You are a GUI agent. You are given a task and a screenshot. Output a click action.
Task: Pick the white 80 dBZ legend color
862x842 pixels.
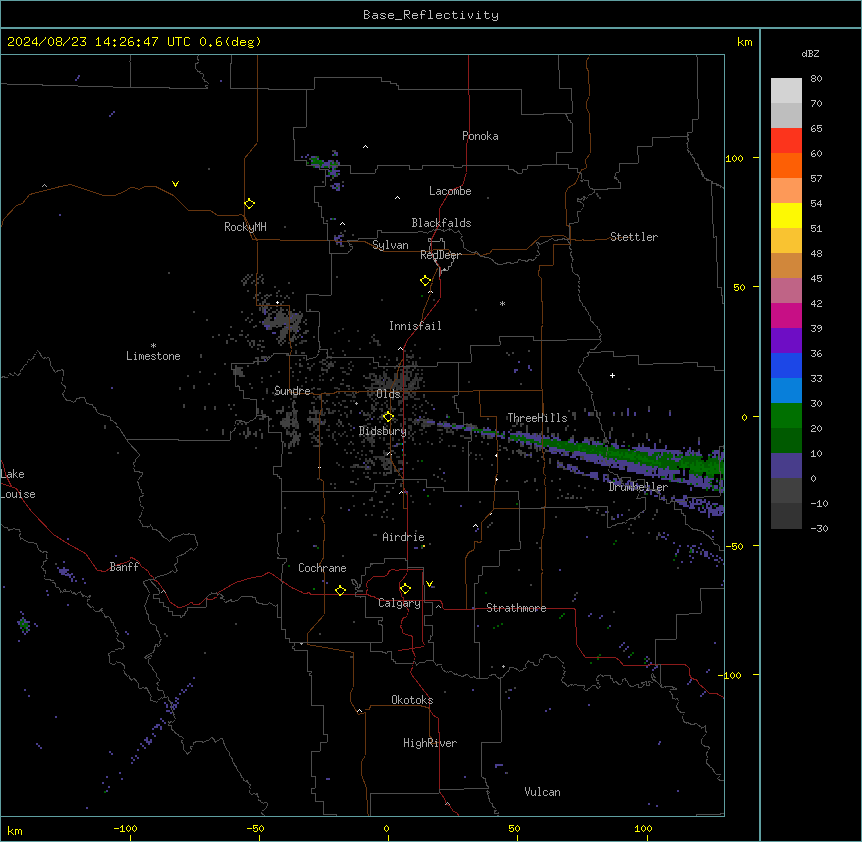[786, 91]
